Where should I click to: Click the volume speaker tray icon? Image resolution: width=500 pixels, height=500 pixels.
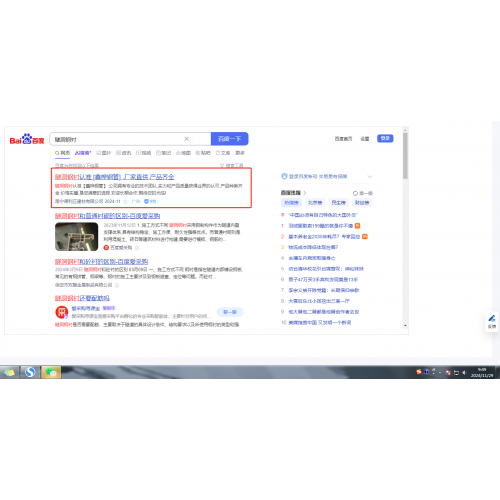(x=464, y=372)
